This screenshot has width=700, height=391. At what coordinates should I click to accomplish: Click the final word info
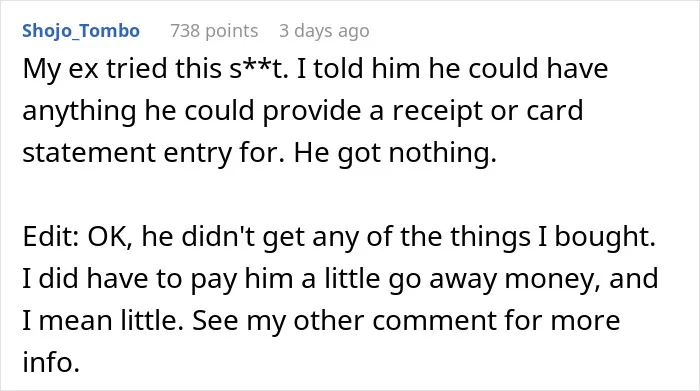(51, 362)
